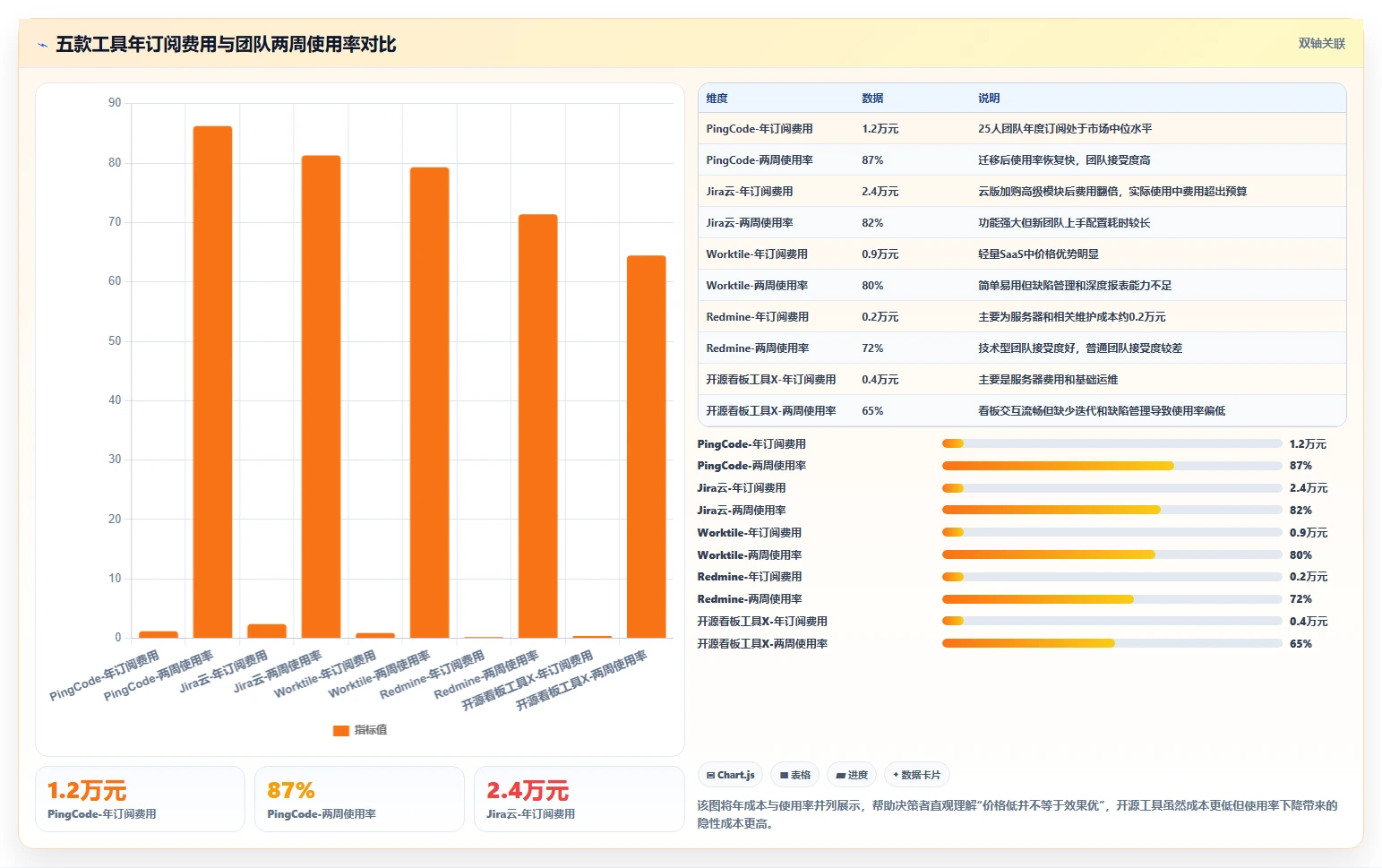1382x868 pixels.
Task: Select table cell Jira云-年订阅费用
Action: (750, 192)
